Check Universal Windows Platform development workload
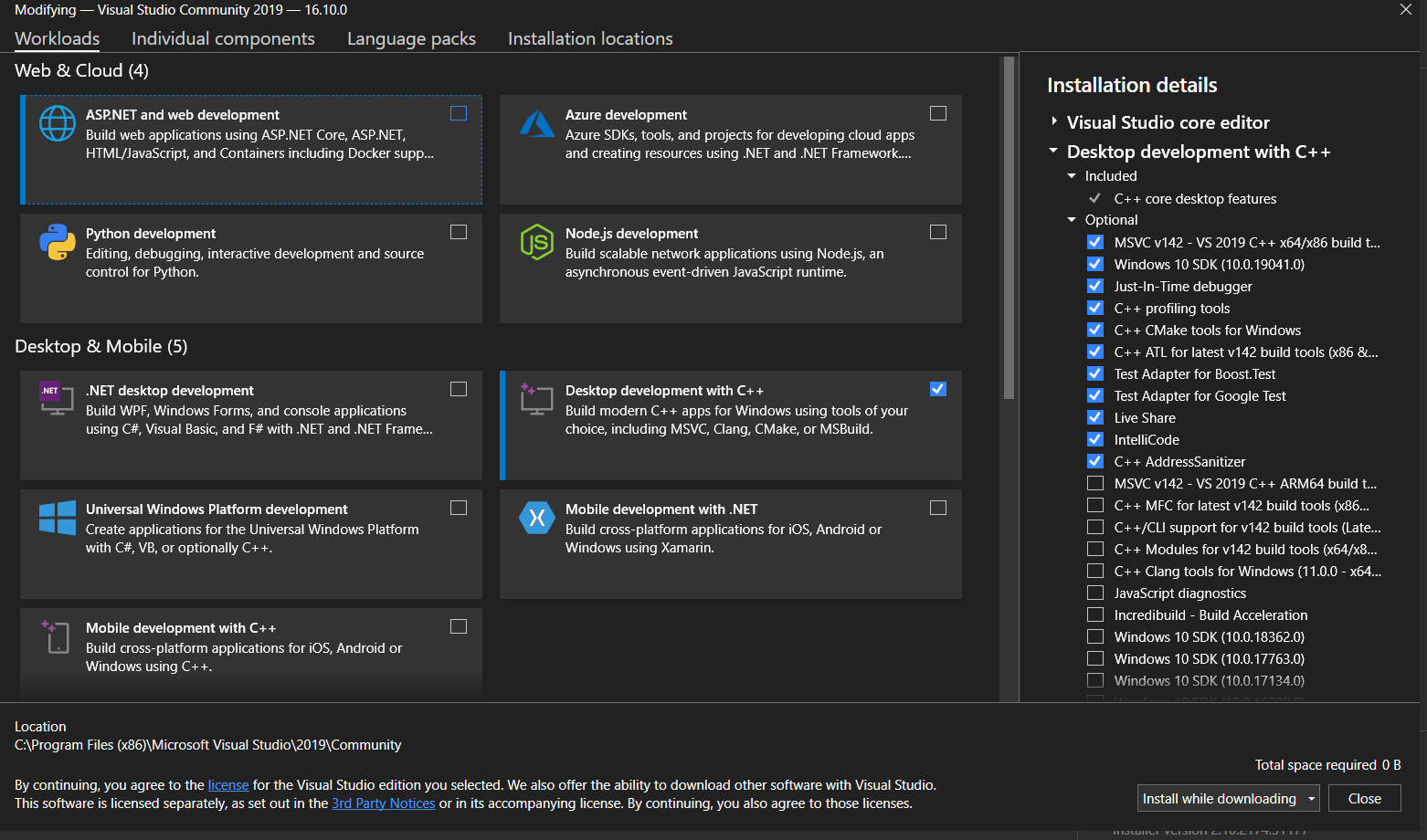 click(459, 508)
